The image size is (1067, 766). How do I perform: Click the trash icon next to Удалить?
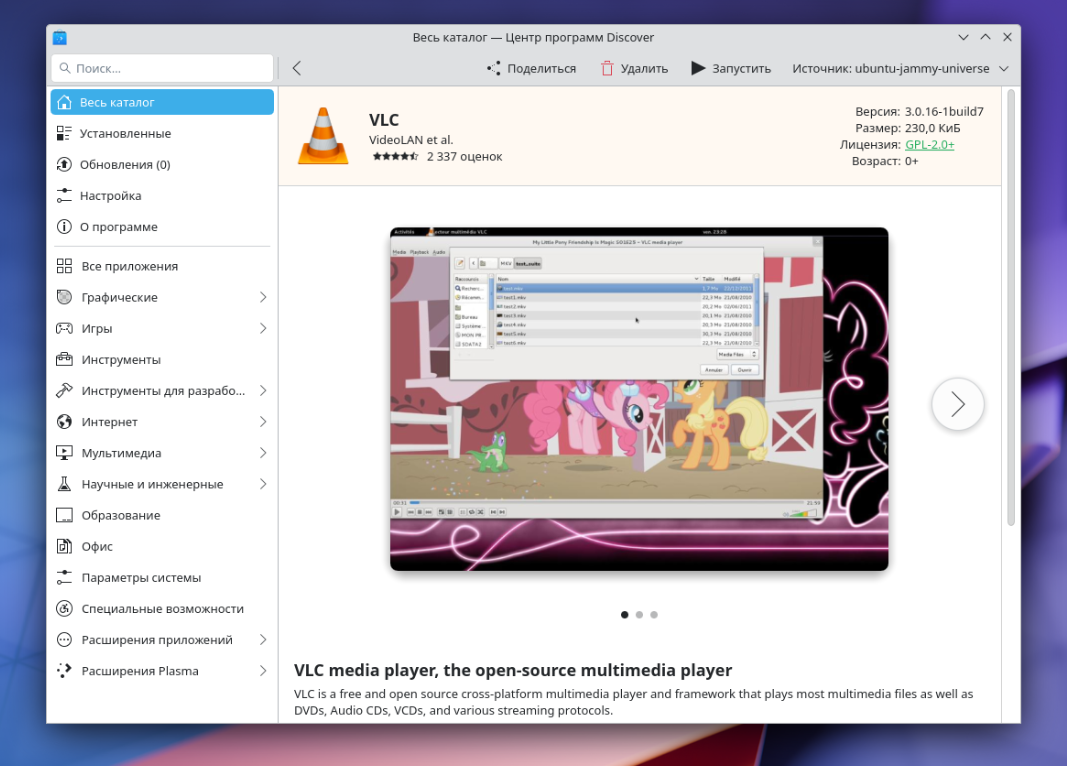tap(607, 68)
